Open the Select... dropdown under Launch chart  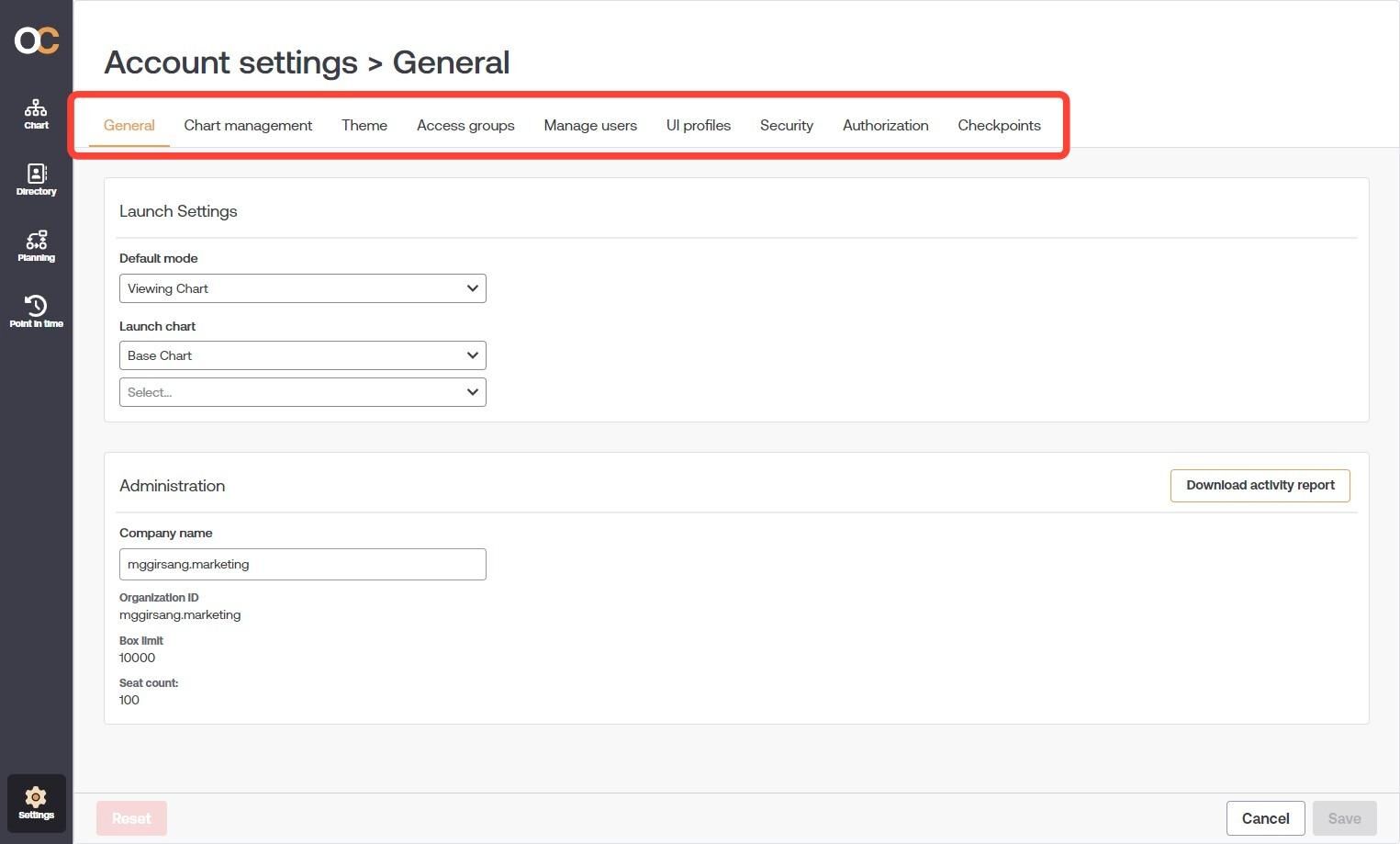303,392
